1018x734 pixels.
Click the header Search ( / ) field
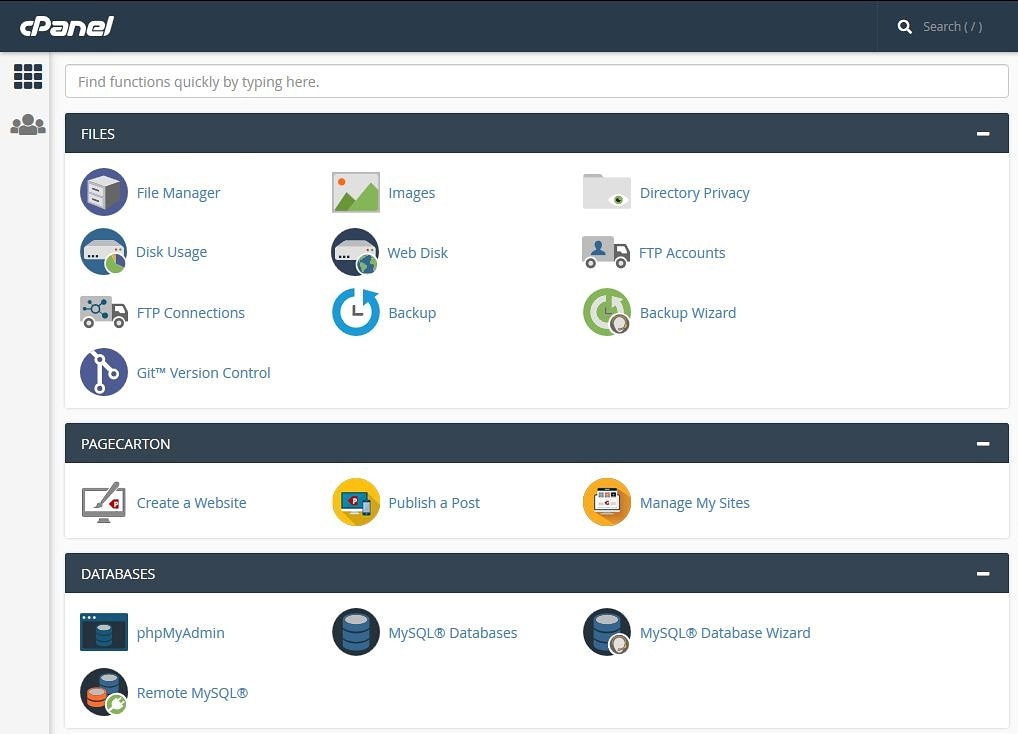coord(952,27)
